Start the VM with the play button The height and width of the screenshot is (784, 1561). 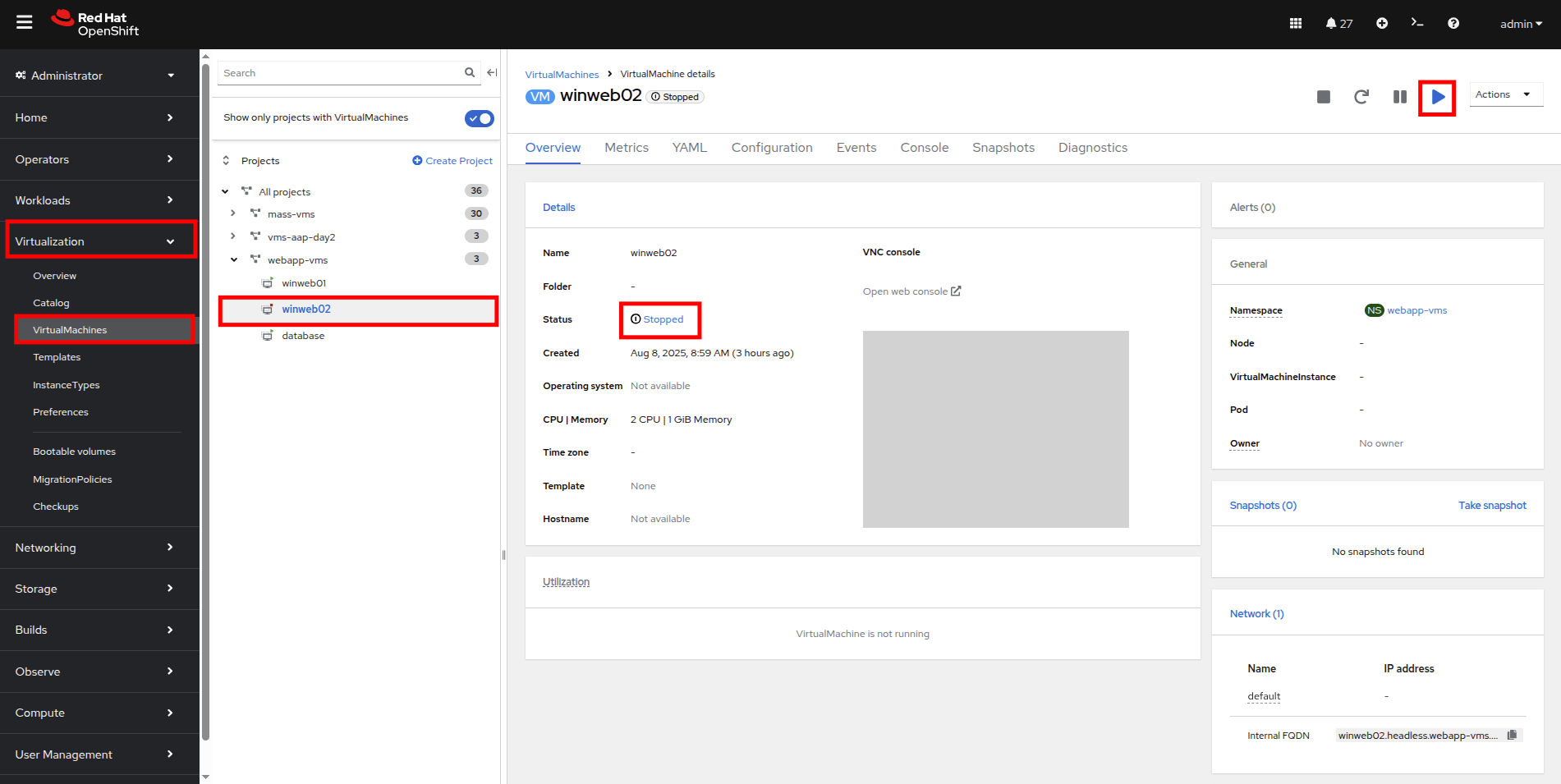click(1438, 97)
